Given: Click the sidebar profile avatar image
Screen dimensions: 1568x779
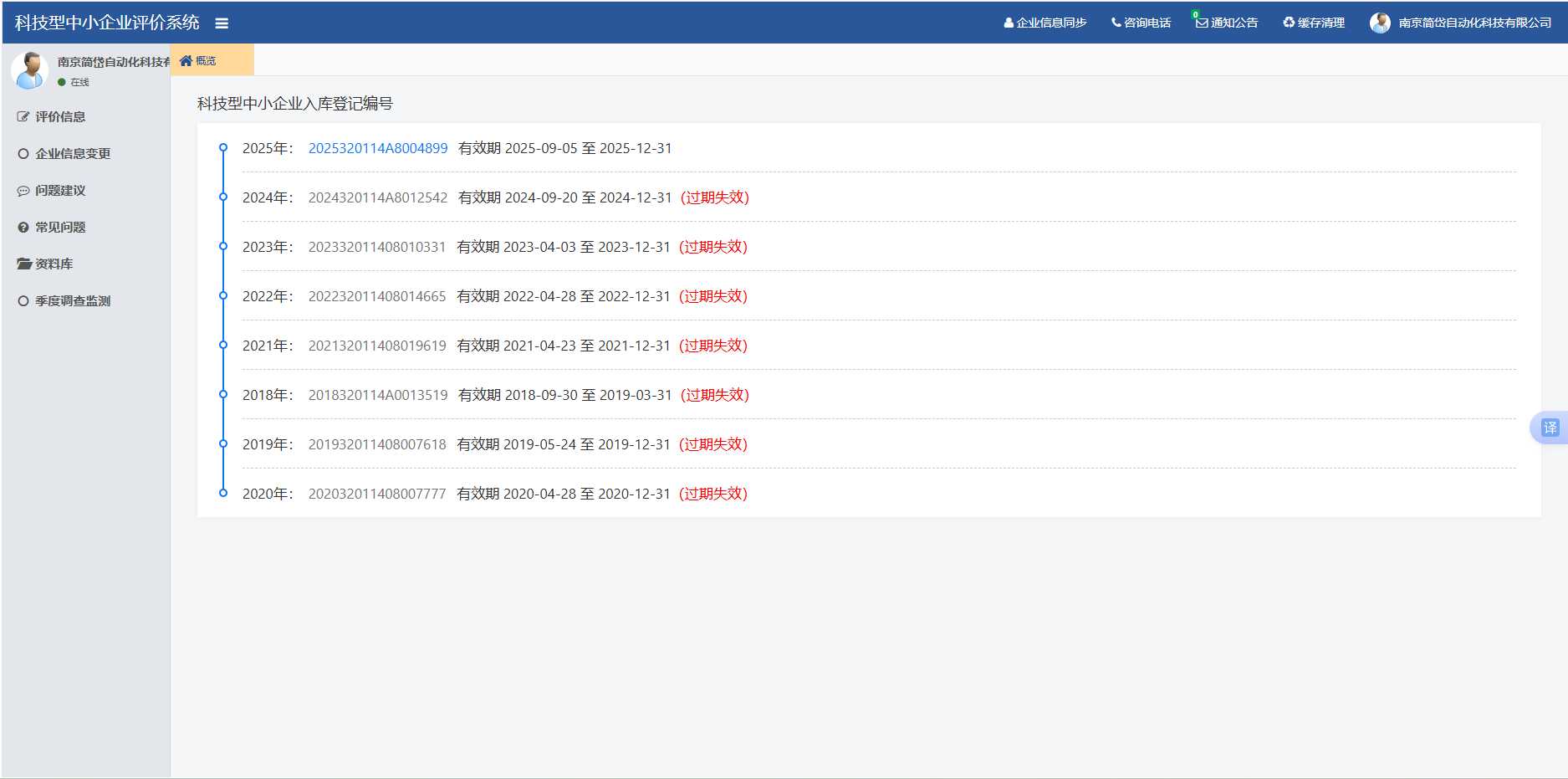Looking at the screenshot, I should pos(30,70).
